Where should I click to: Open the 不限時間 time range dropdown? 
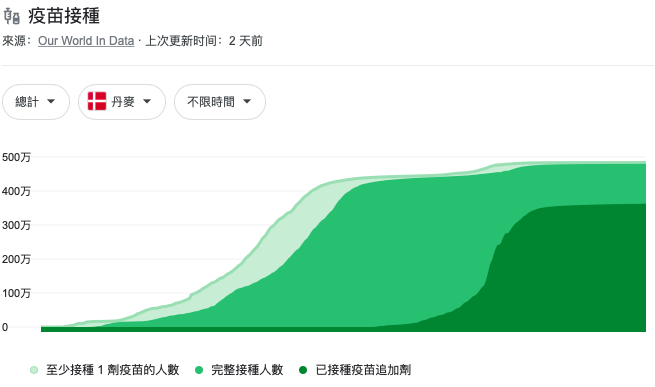(220, 102)
